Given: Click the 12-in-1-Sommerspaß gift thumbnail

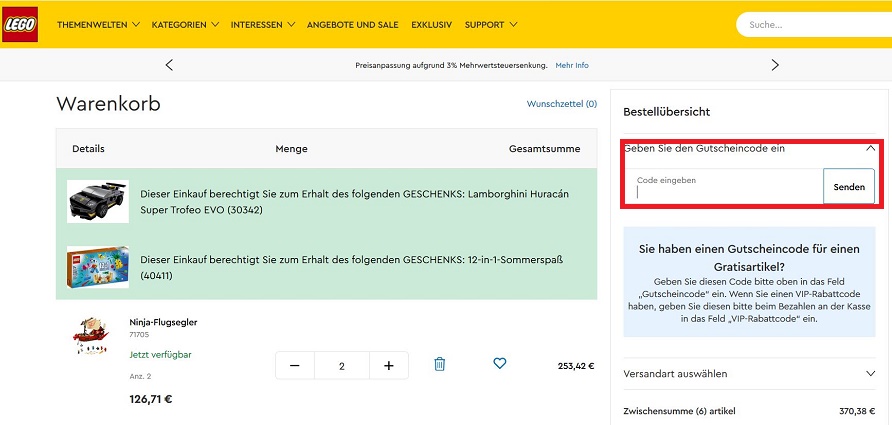Looking at the screenshot, I should 98,267.
